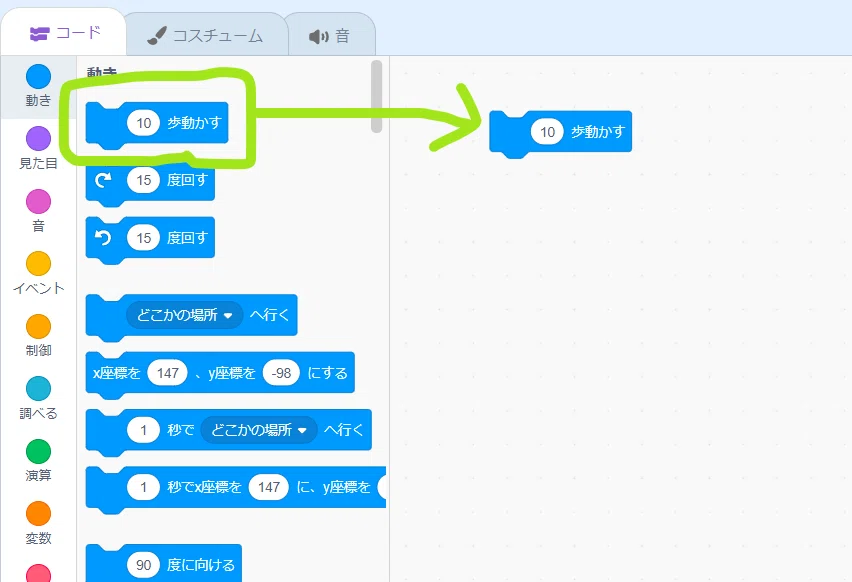Click the 10 value in palette 歩動かす block
Viewport: 852px width, 582px height.
tap(143, 123)
